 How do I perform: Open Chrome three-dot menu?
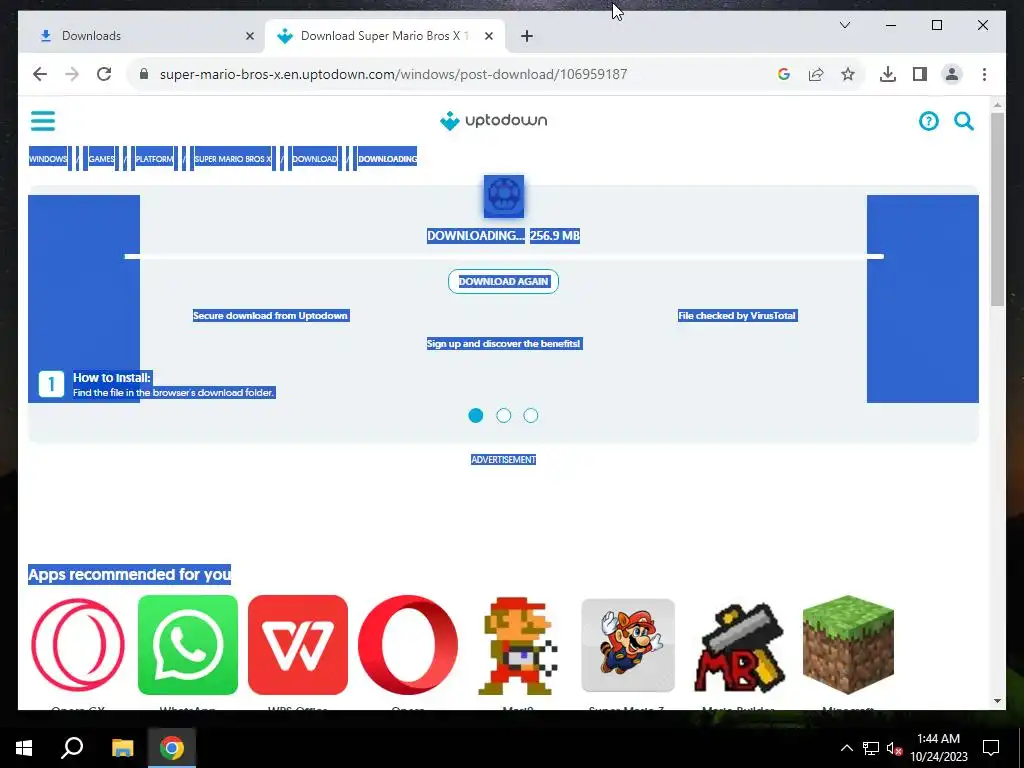(984, 74)
